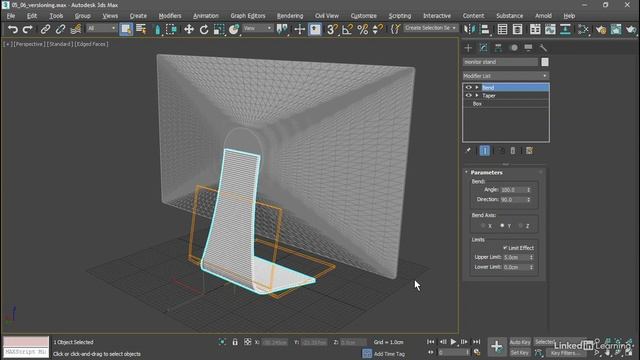
Task: Open the Modifiers menu
Action: pos(170,16)
